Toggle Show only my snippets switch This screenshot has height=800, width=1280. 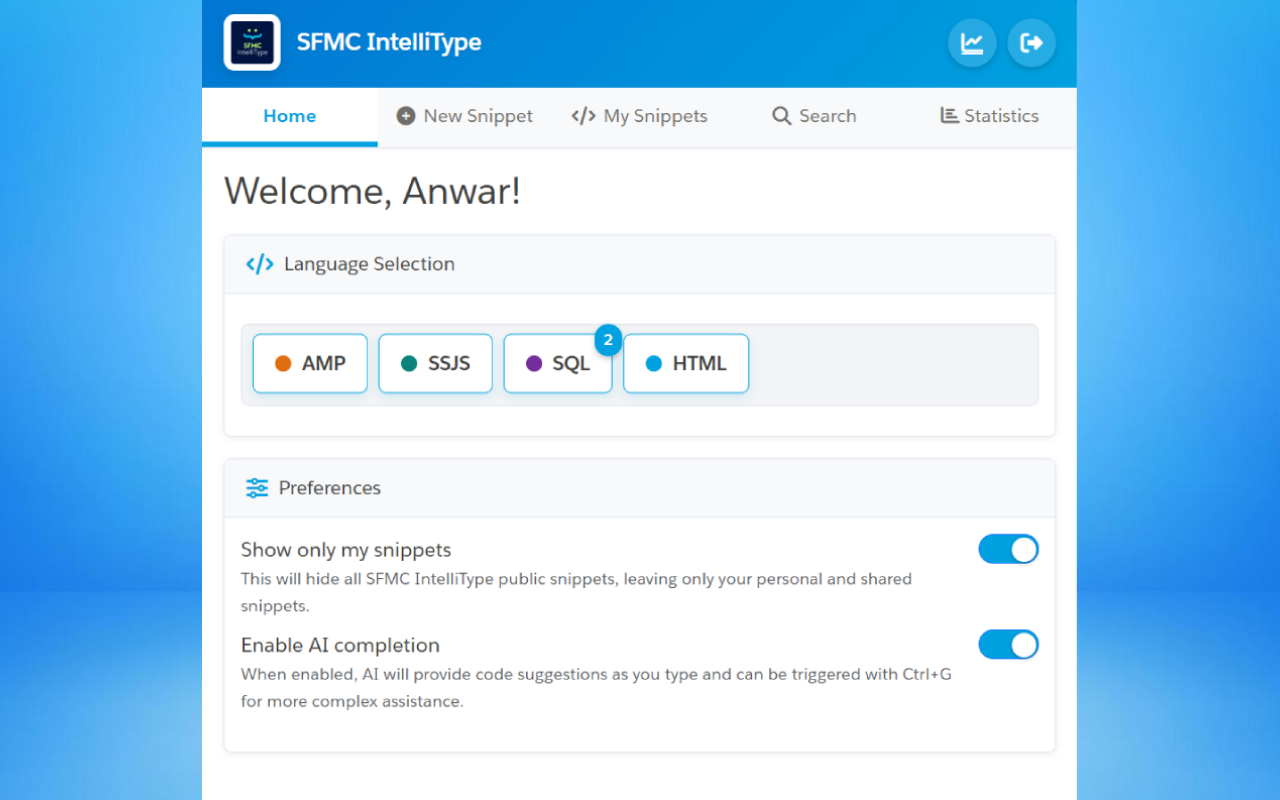click(1008, 549)
